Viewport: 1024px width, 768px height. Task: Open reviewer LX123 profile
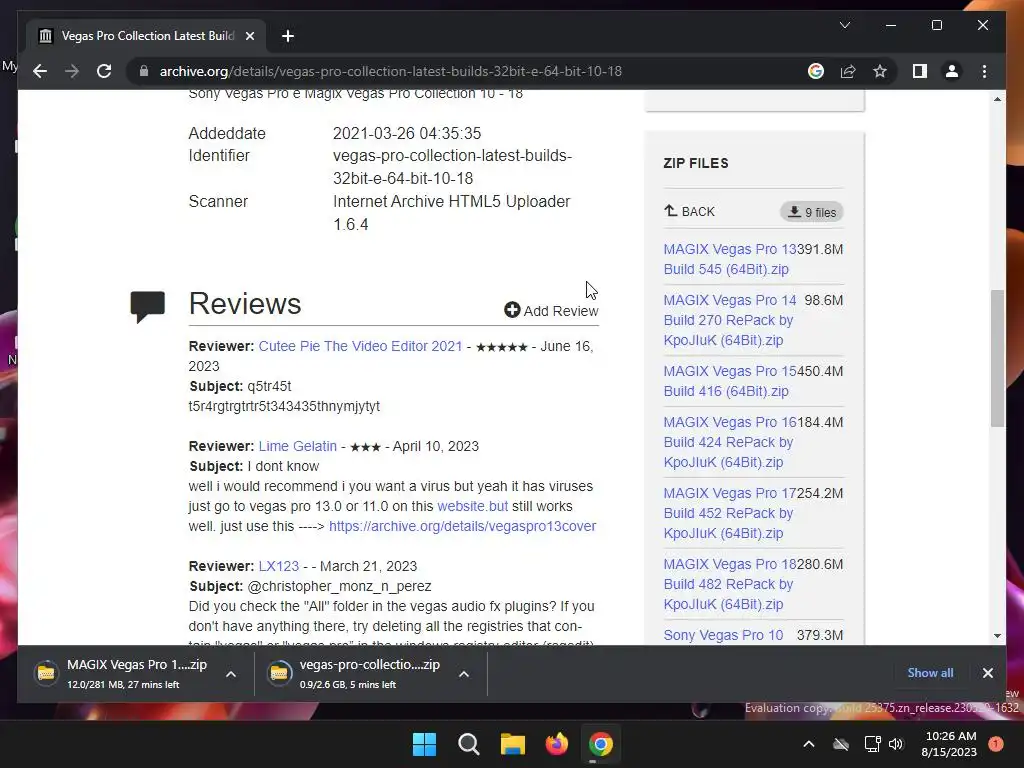pyautogui.click(x=279, y=566)
